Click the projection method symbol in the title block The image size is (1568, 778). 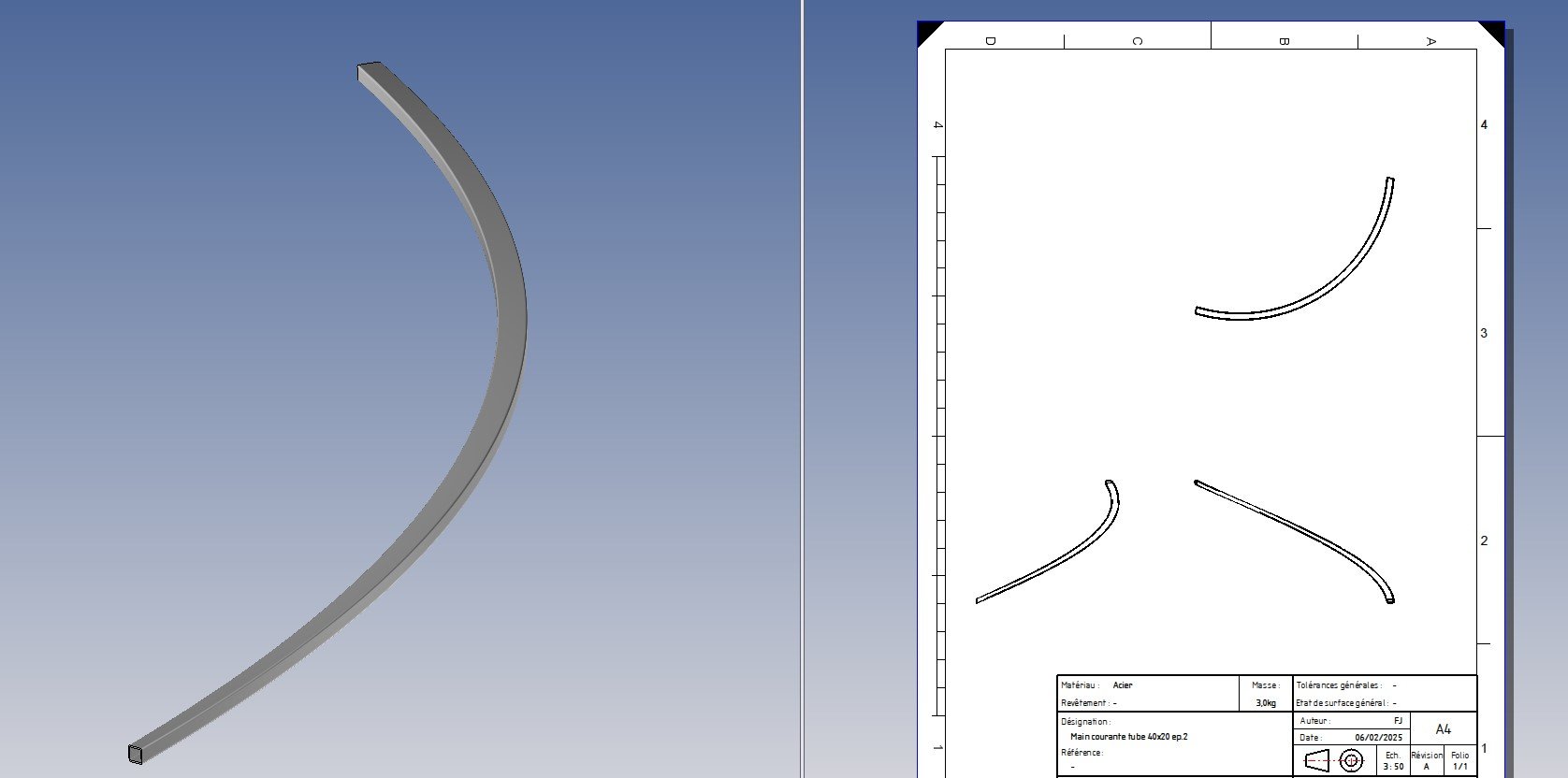[1335, 761]
